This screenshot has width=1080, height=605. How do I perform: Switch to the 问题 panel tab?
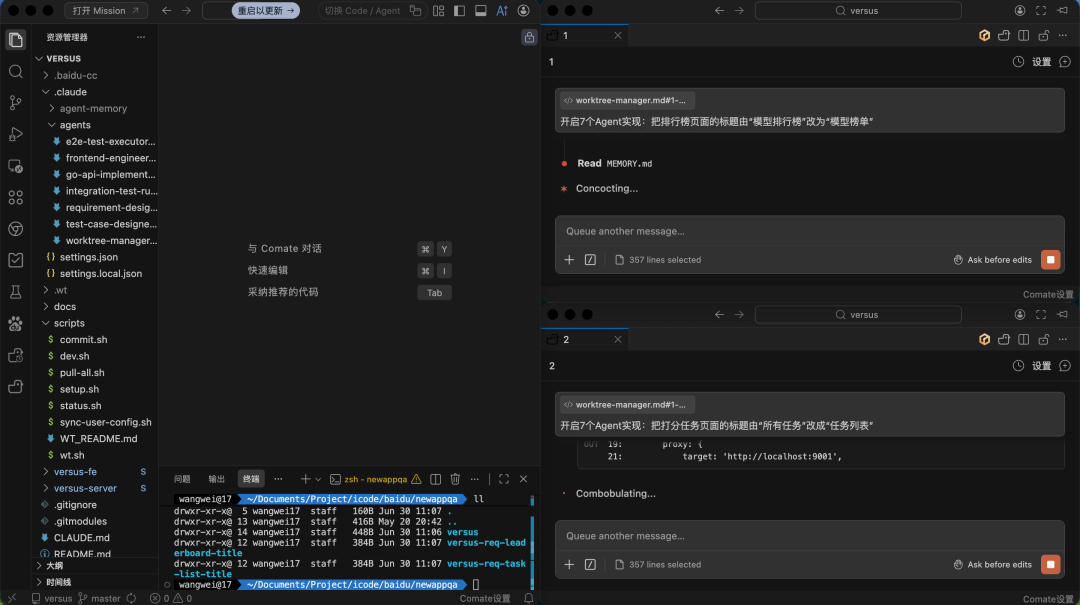182,479
